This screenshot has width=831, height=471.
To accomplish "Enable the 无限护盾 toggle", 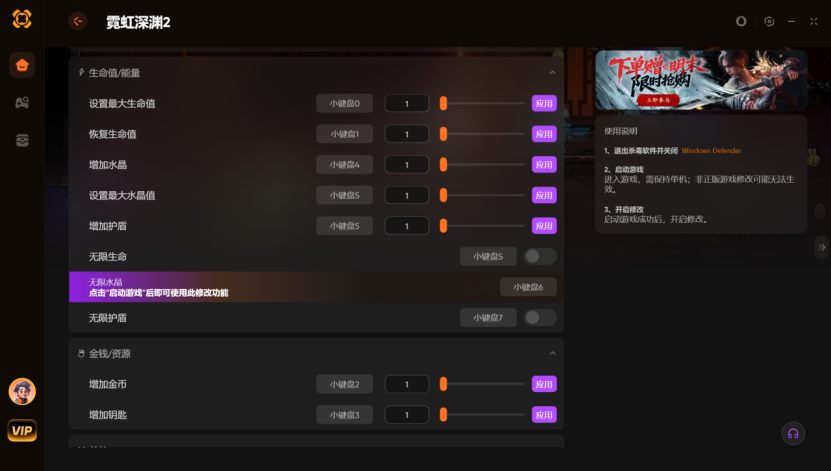I will (540, 317).
